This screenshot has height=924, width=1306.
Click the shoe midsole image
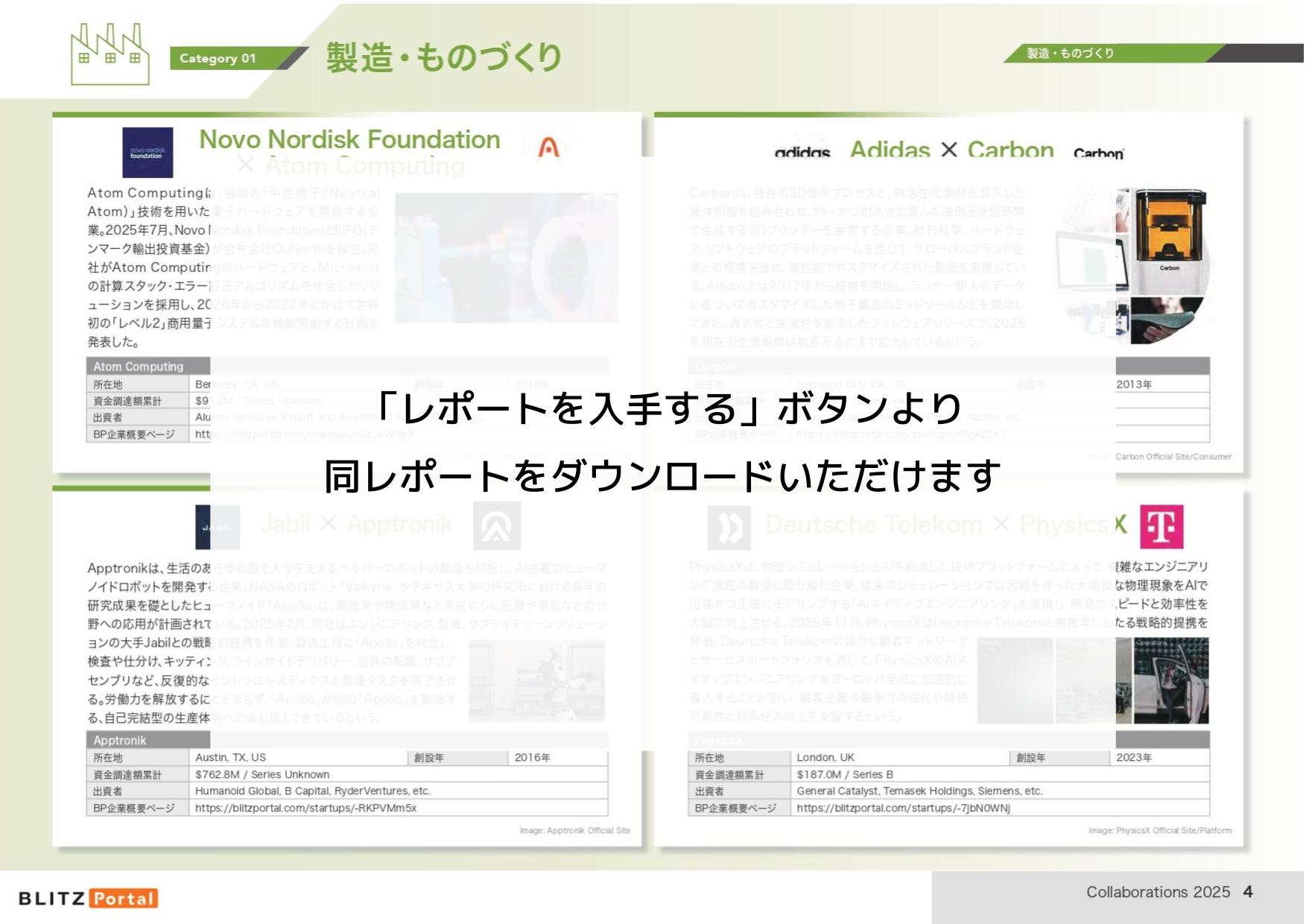click(x=1166, y=319)
